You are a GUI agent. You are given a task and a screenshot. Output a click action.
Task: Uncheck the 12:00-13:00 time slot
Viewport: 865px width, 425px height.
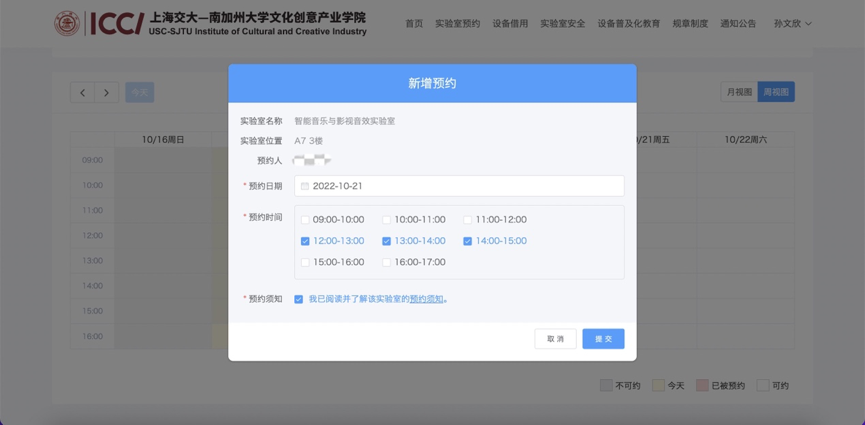(305, 241)
